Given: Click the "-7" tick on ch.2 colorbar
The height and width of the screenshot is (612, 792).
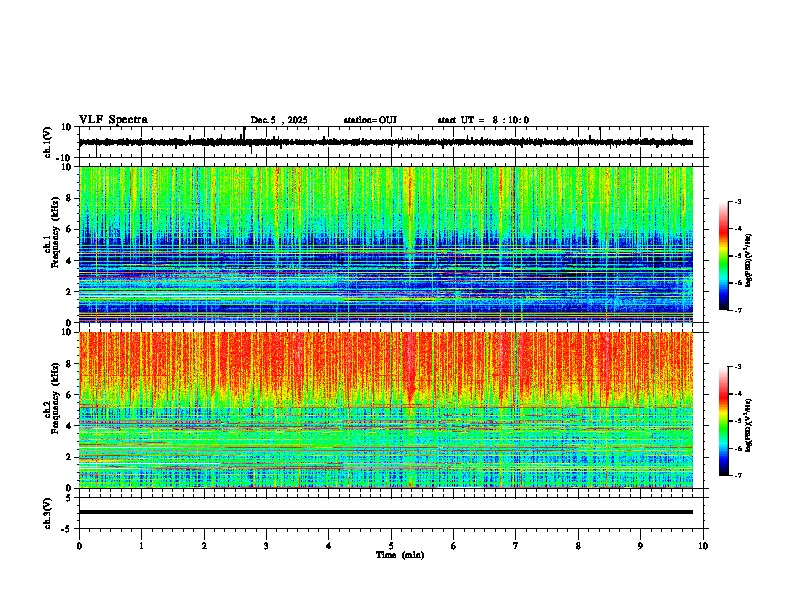Looking at the screenshot, I should [738, 475].
